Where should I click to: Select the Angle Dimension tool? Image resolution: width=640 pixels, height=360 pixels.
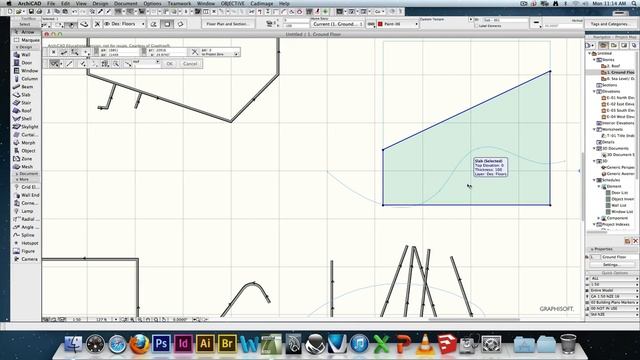[x=26, y=227]
